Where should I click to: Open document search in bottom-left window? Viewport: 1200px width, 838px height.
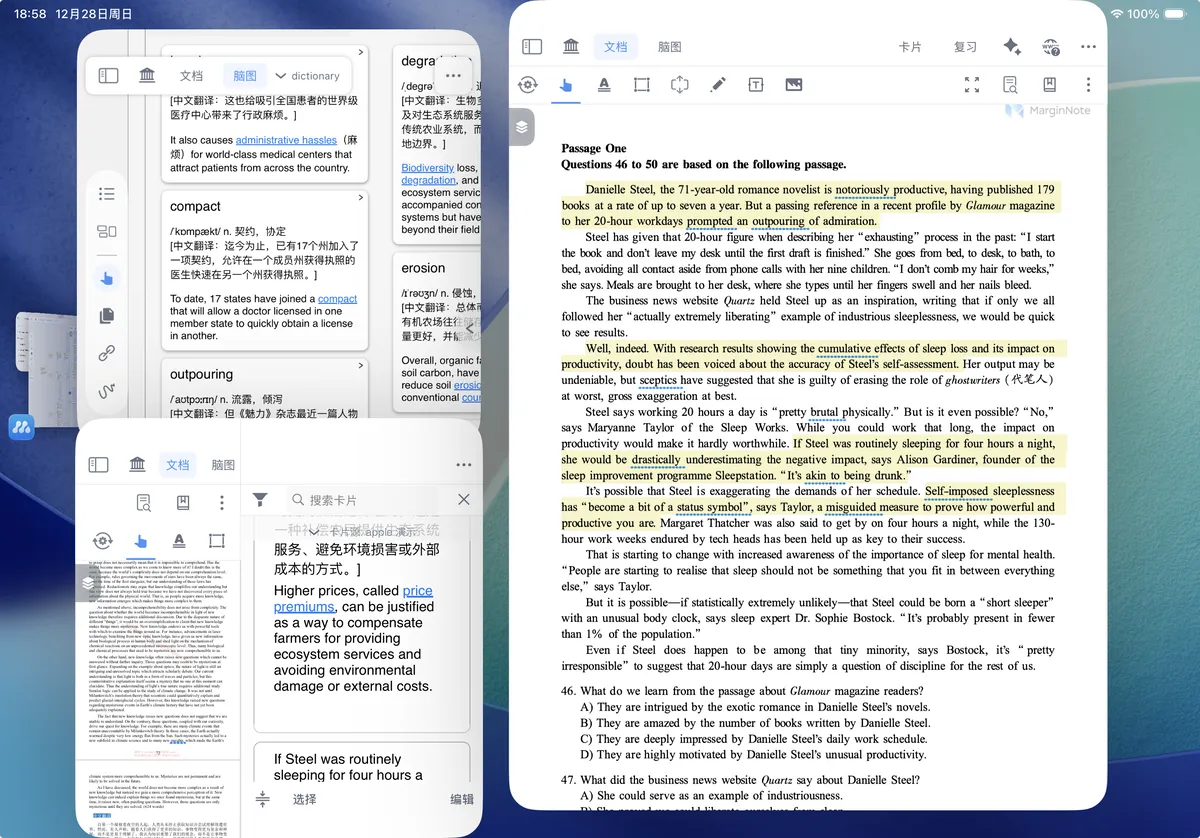[144, 502]
